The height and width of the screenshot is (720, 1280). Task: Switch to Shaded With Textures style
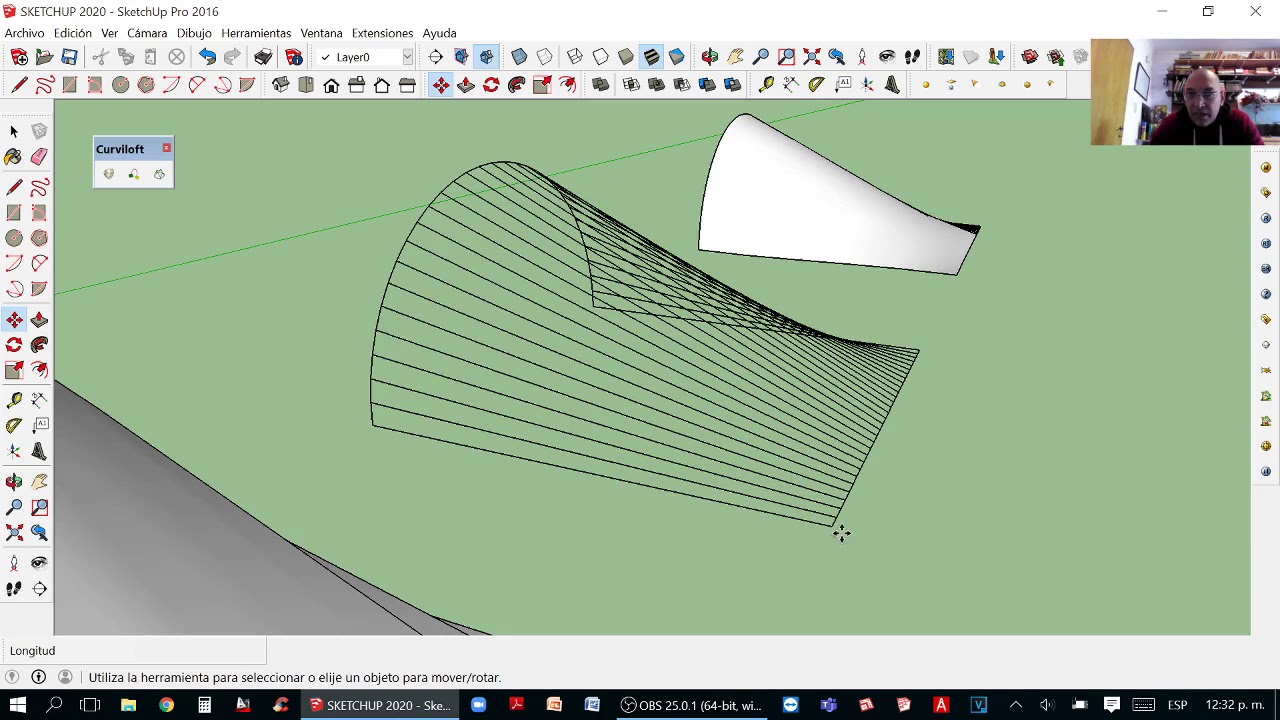pyautogui.click(x=651, y=57)
